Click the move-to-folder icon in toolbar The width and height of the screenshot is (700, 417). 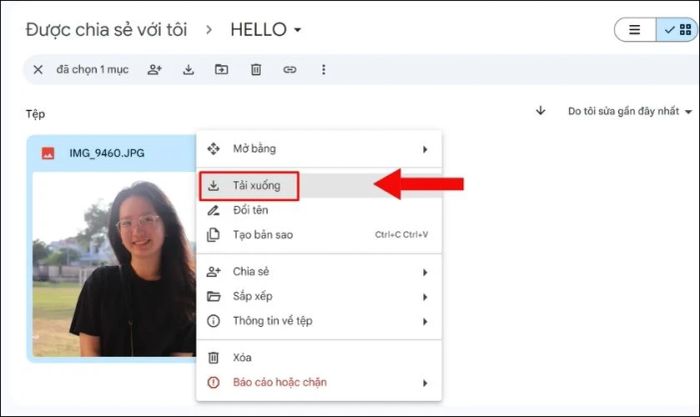click(x=221, y=70)
